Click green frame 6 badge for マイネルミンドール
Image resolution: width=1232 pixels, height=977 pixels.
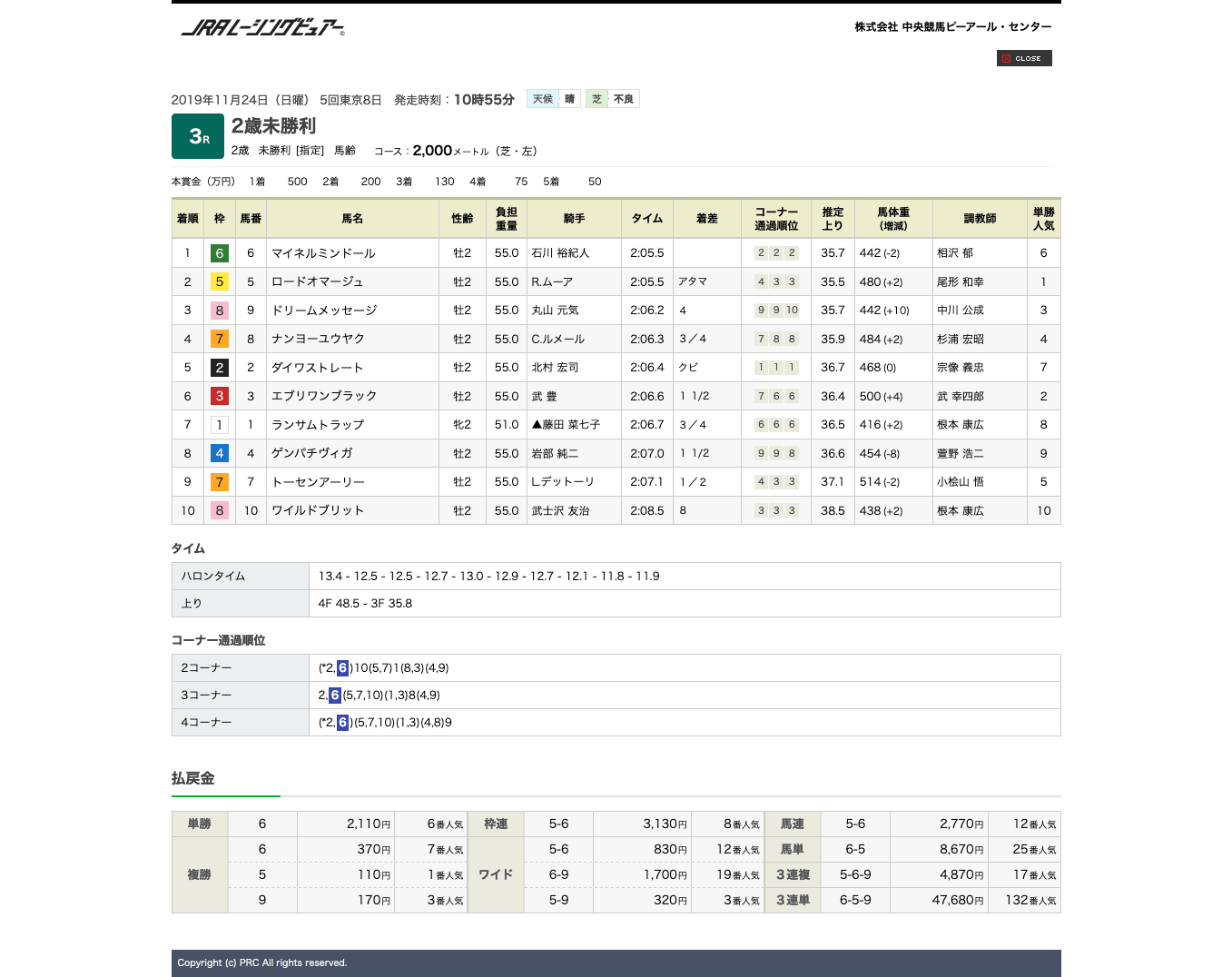(x=220, y=253)
